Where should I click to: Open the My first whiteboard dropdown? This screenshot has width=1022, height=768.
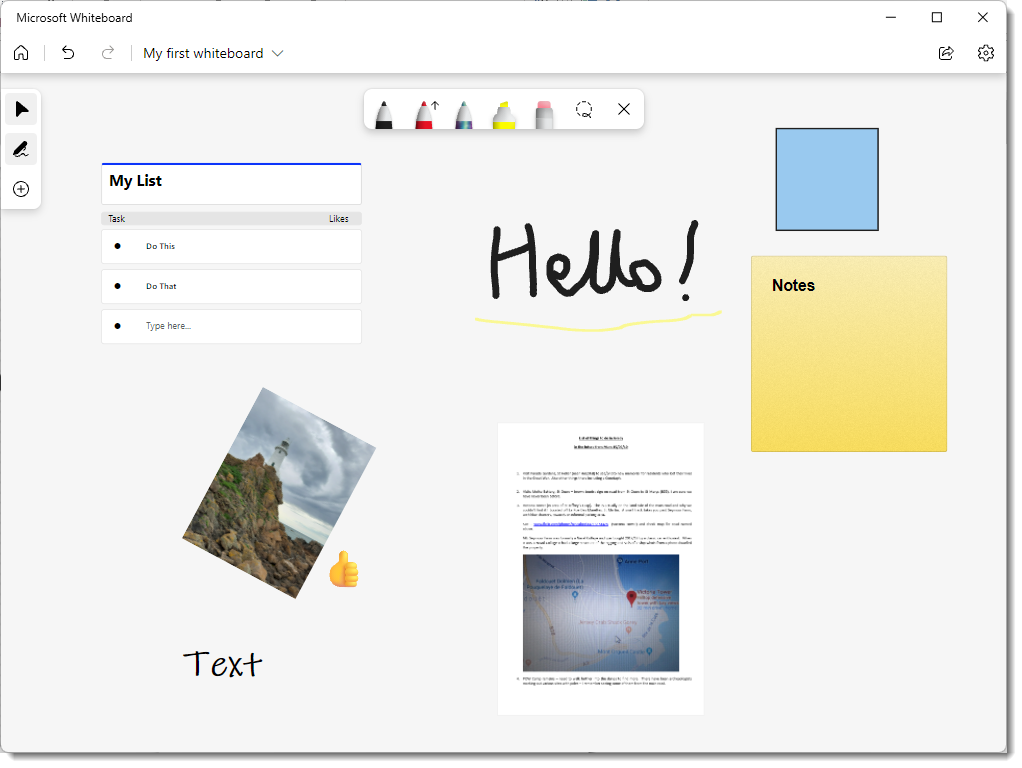tap(277, 53)
